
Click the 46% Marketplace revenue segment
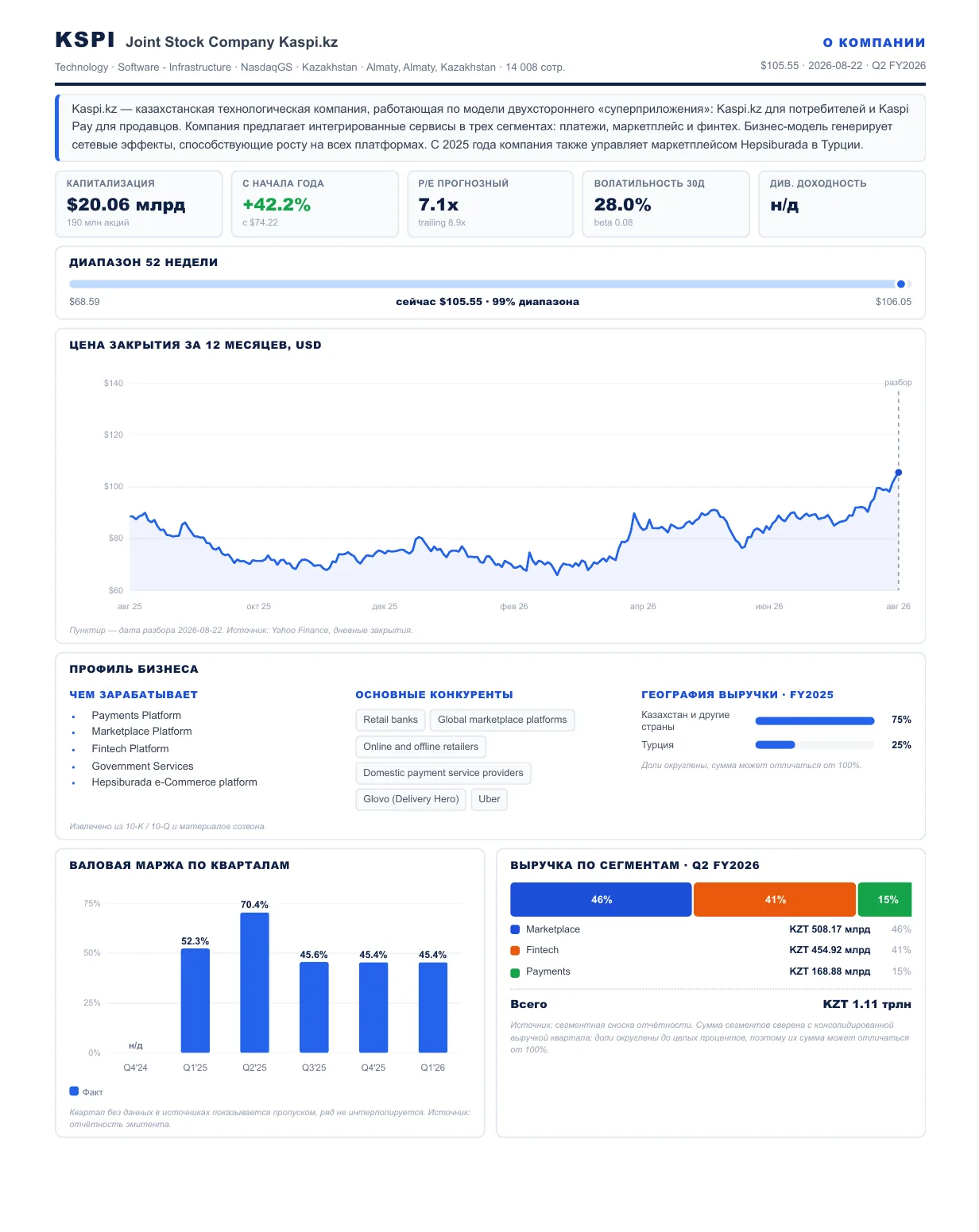(601, 899)
